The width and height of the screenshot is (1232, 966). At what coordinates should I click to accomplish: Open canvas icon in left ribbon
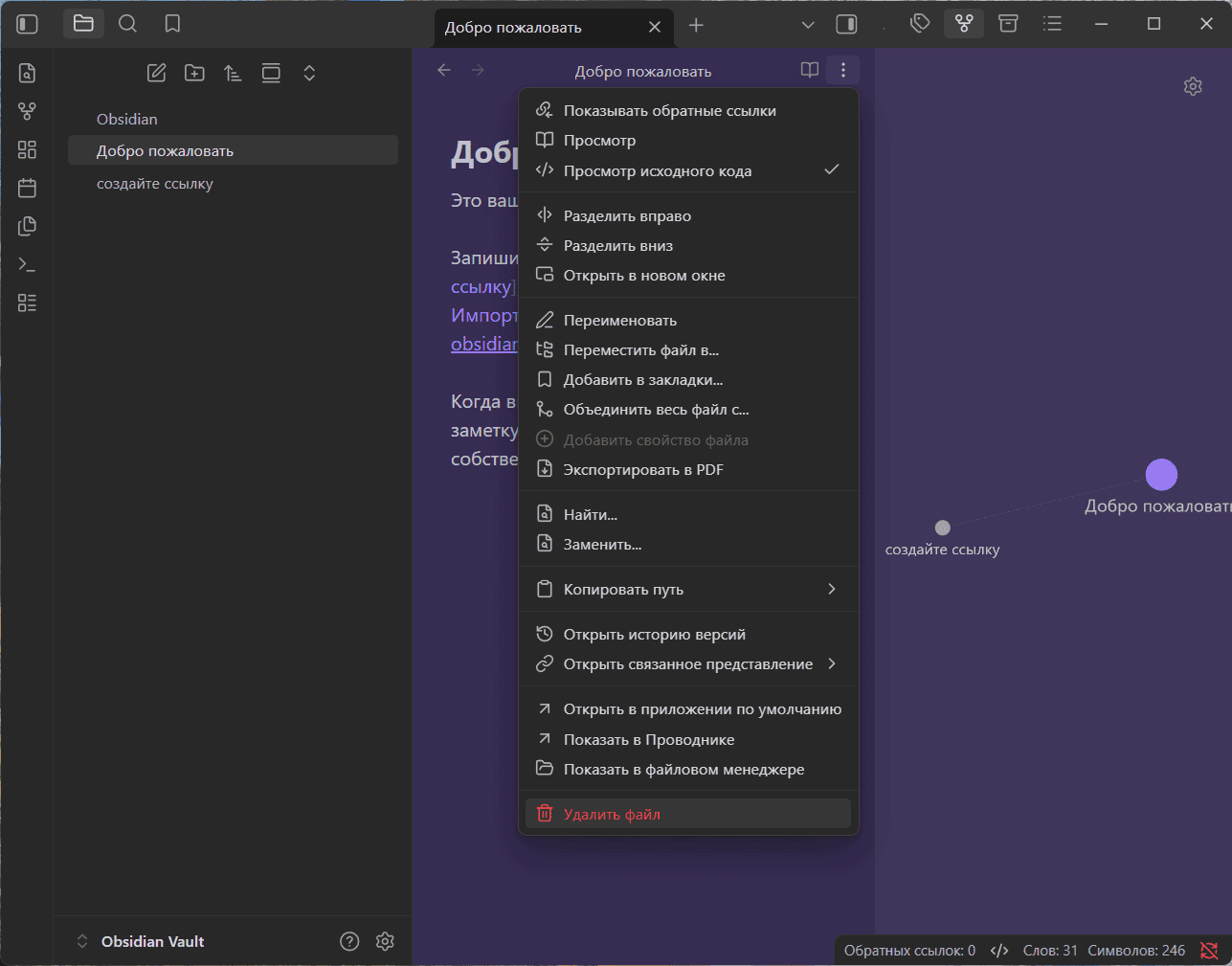click(27, 149)
